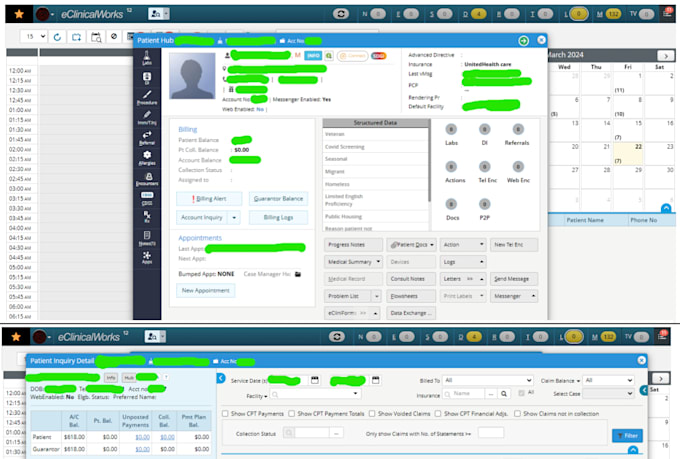The image size is (680, 459).
Task: Open the Rx sidebar icon
Action: tap(147, 216)
